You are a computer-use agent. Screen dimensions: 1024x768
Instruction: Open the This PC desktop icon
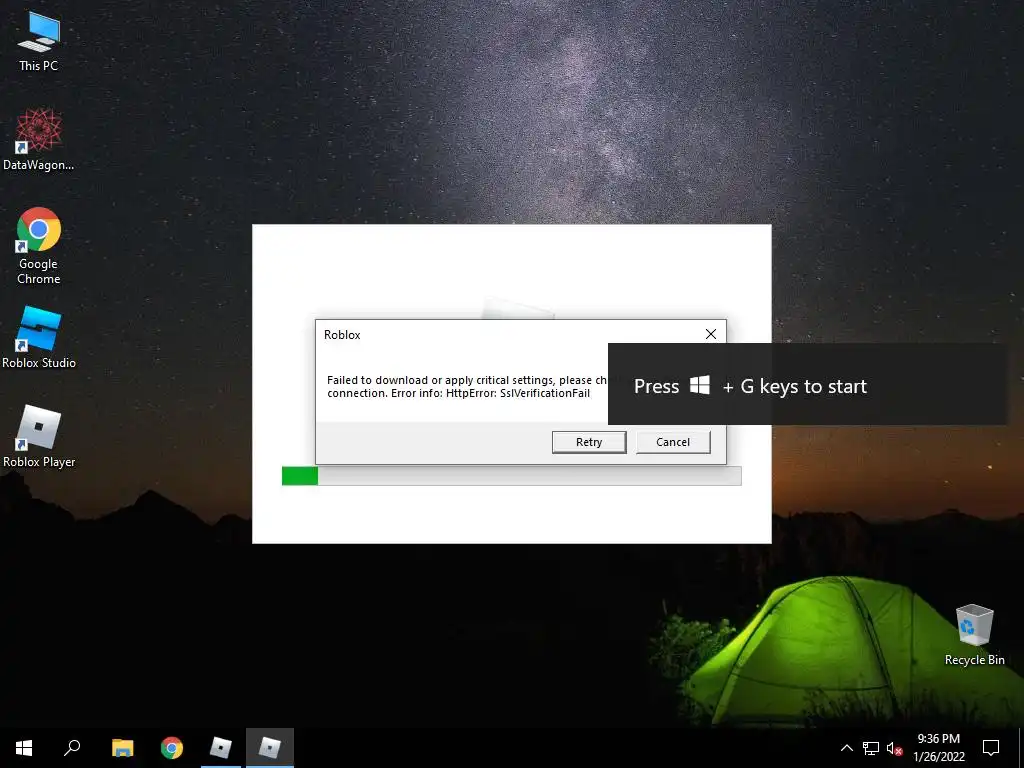[x=39, y=41]
